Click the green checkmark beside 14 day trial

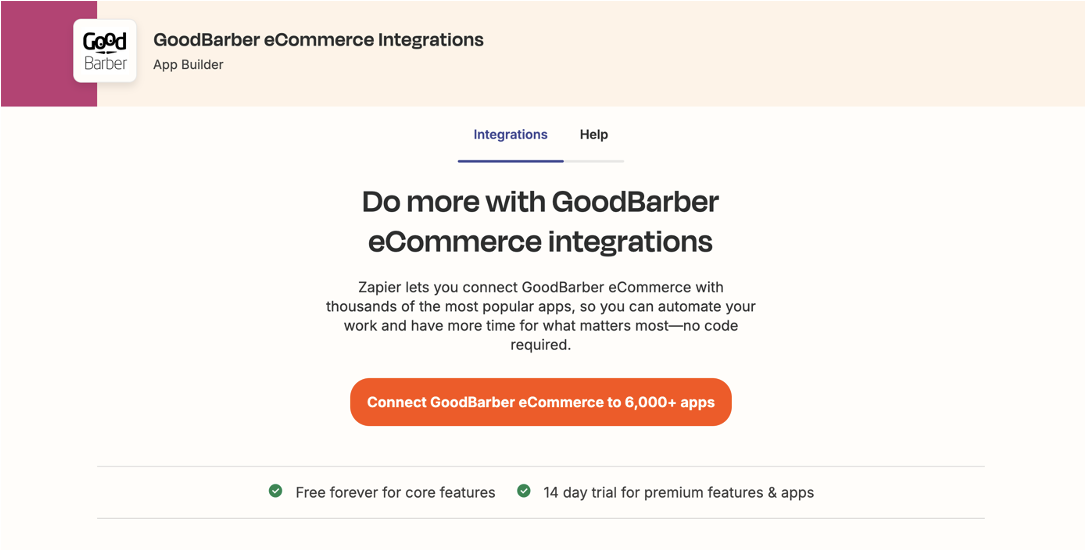point(523,491)
